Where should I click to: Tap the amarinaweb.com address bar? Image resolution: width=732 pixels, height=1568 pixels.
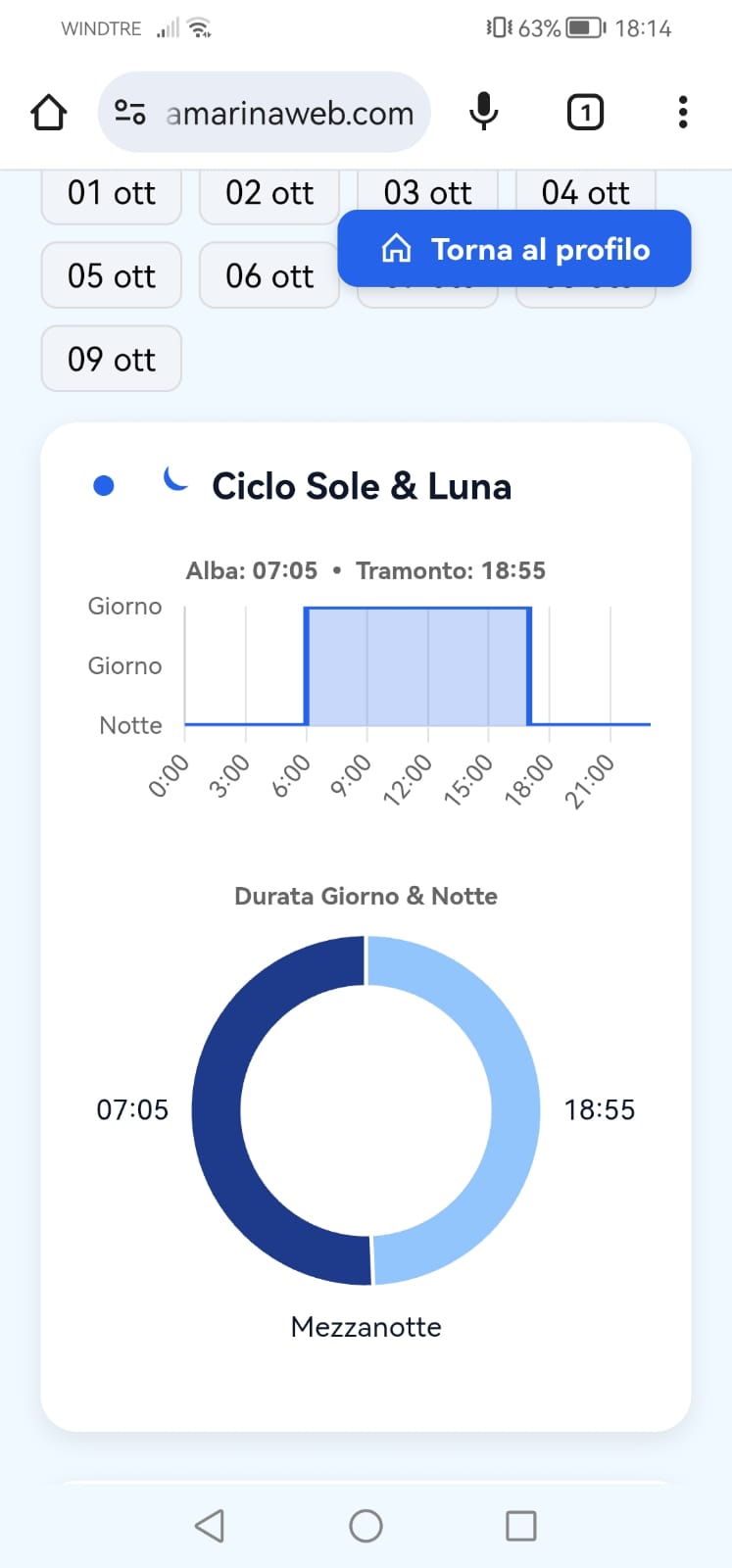pos(290,113)
